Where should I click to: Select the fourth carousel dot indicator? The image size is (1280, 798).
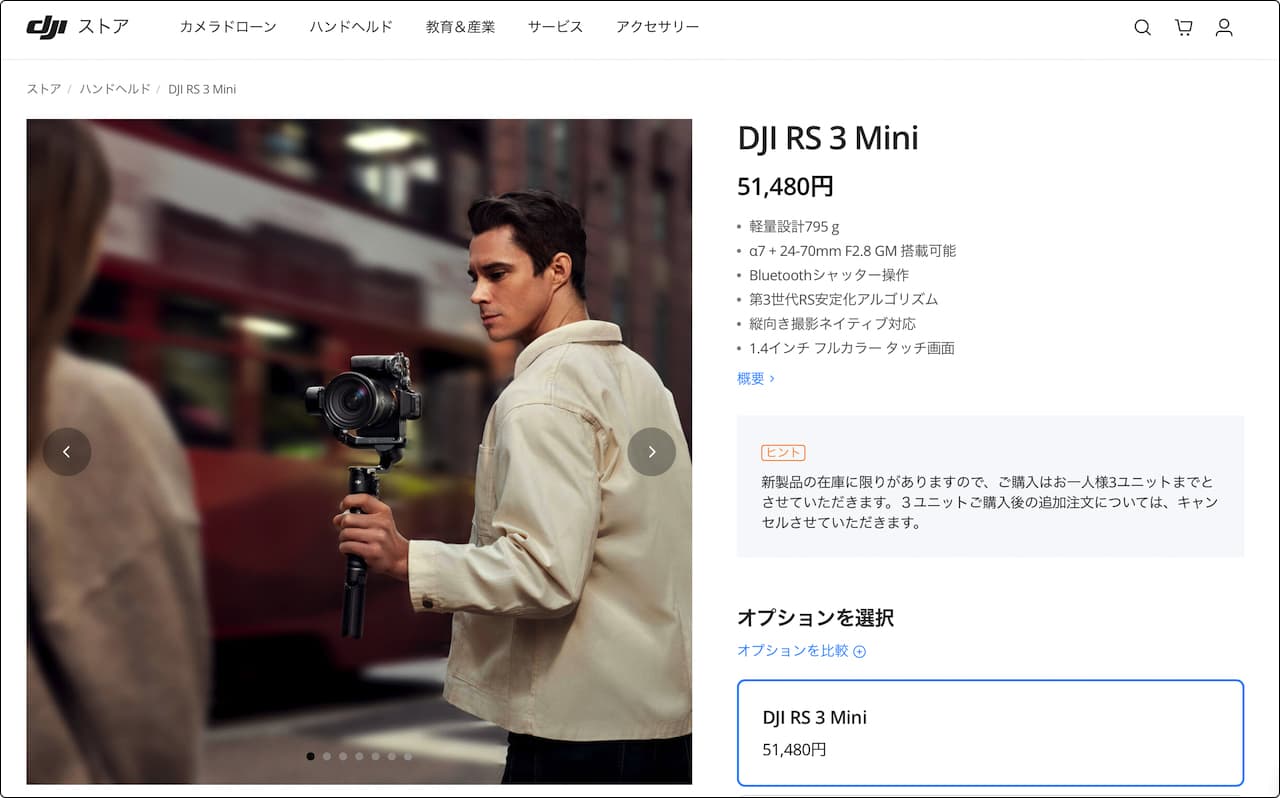359,756
